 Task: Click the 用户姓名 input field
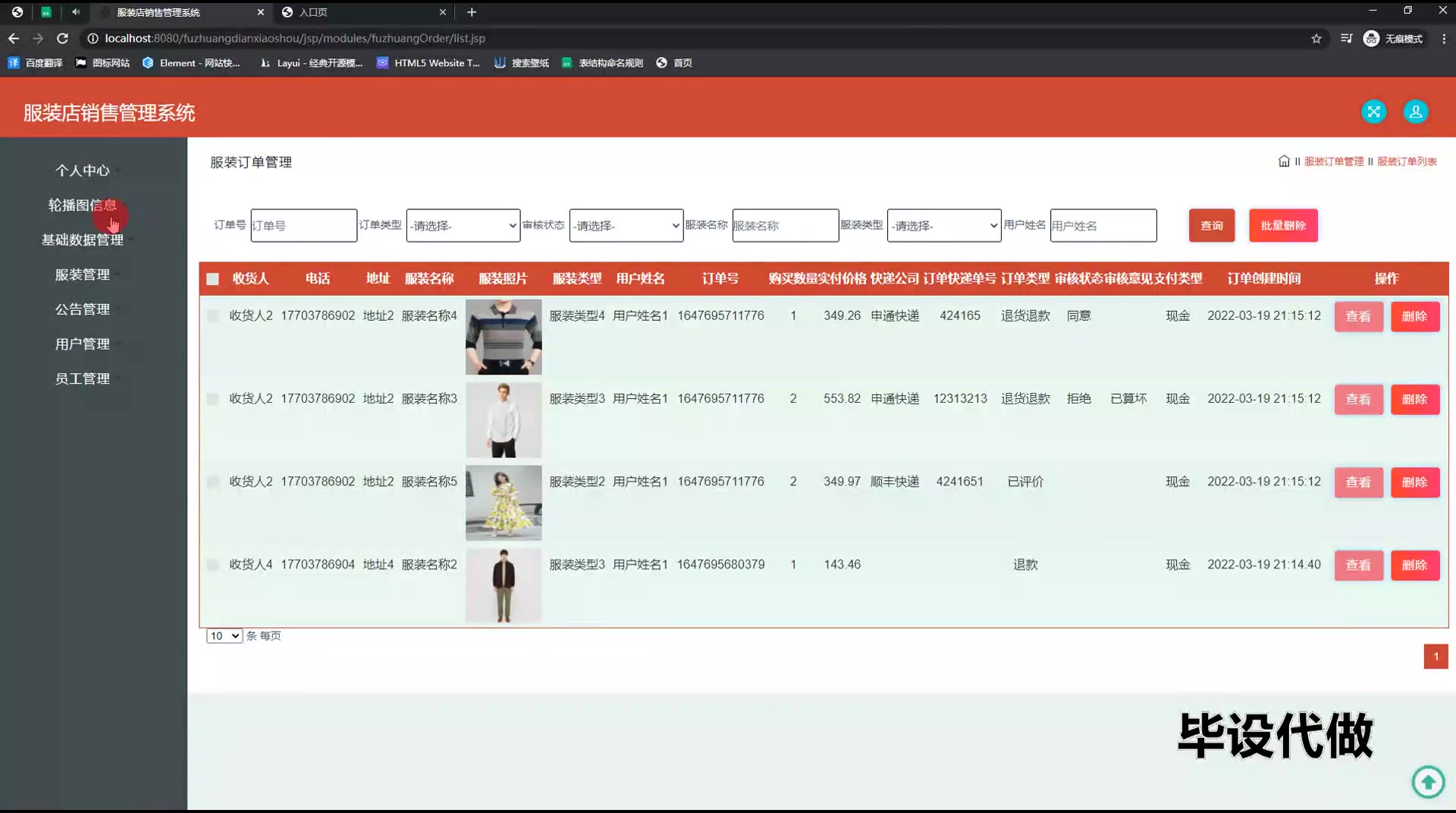tap(1103, 225)
